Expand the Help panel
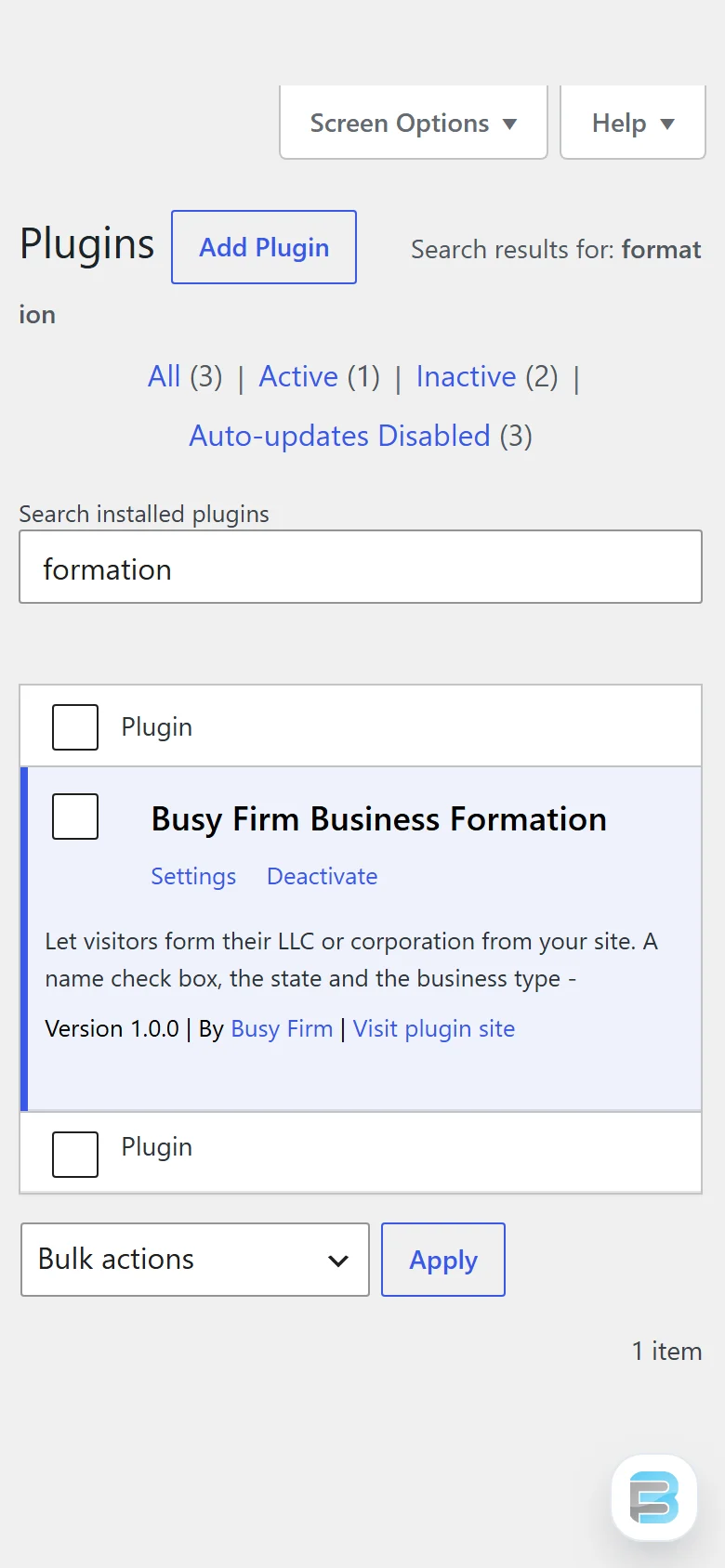Screen dimensions: 725x1568 tap(633, 123)
